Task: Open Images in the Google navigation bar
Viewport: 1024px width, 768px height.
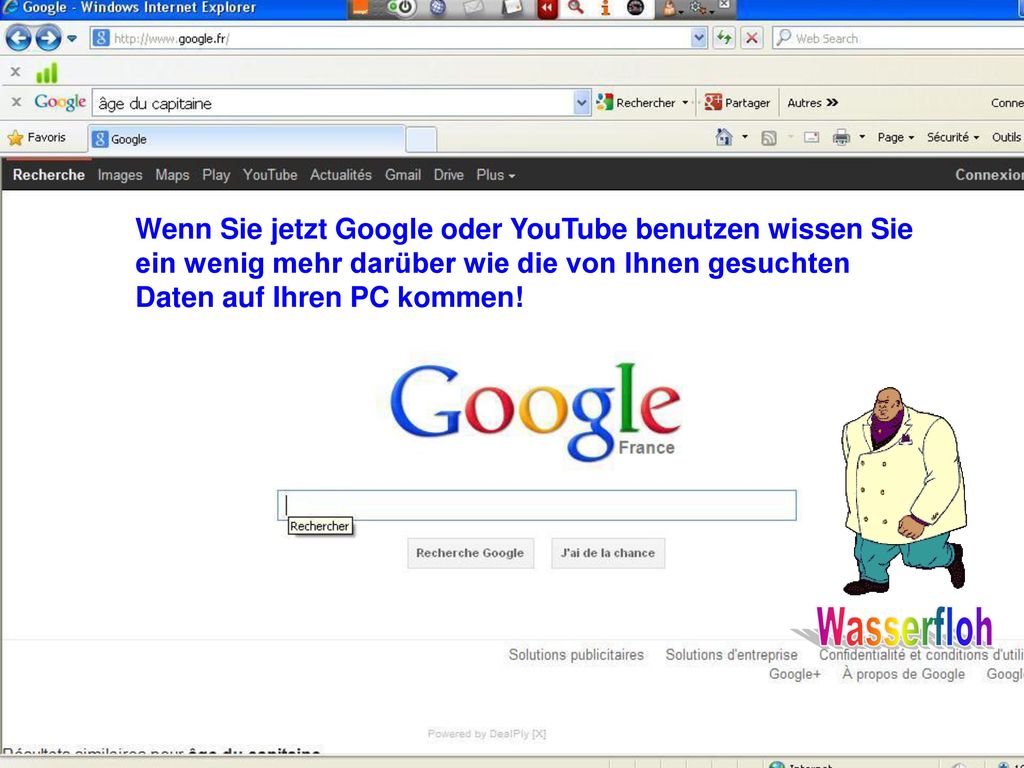Action: pos(120,175)
